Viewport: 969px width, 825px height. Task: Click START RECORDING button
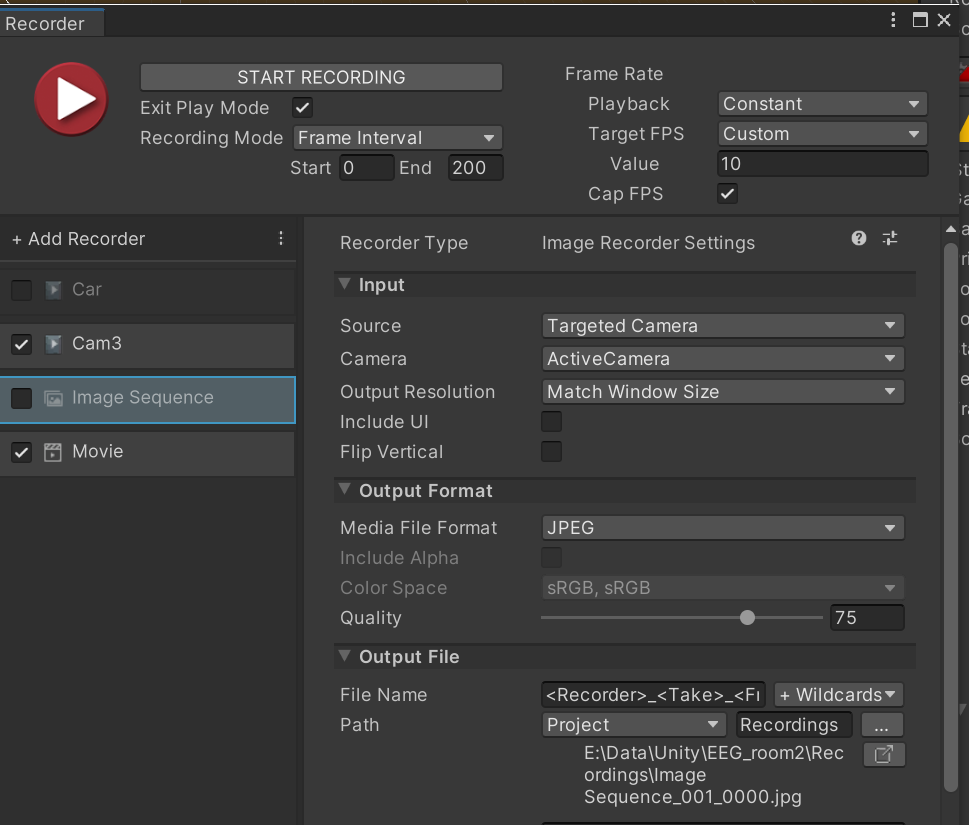point(321,77)
